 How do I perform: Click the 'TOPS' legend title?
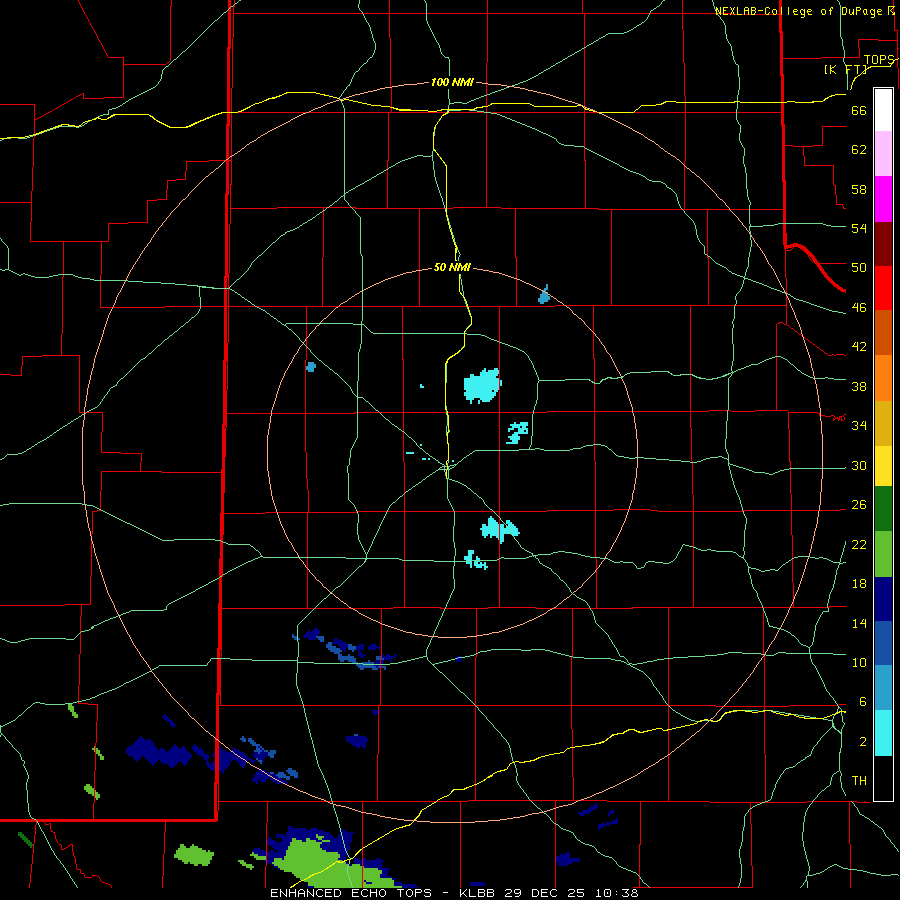879,60
